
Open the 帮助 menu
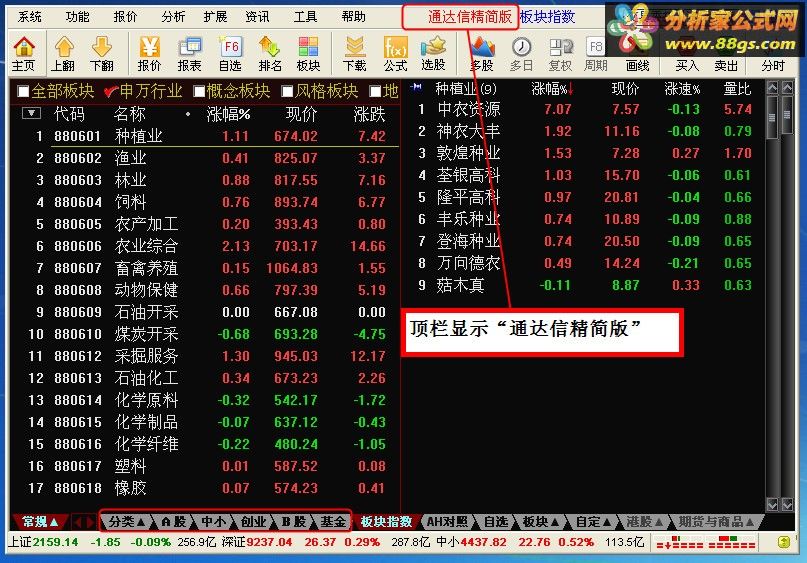tap(353, 17)
